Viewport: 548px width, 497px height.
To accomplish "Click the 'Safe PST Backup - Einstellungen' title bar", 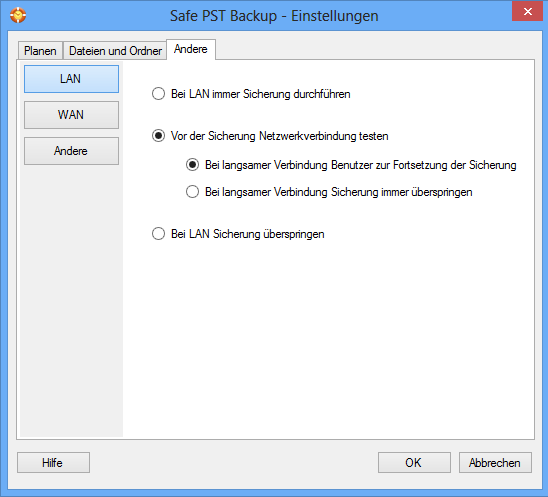I will tap(274, 16).
